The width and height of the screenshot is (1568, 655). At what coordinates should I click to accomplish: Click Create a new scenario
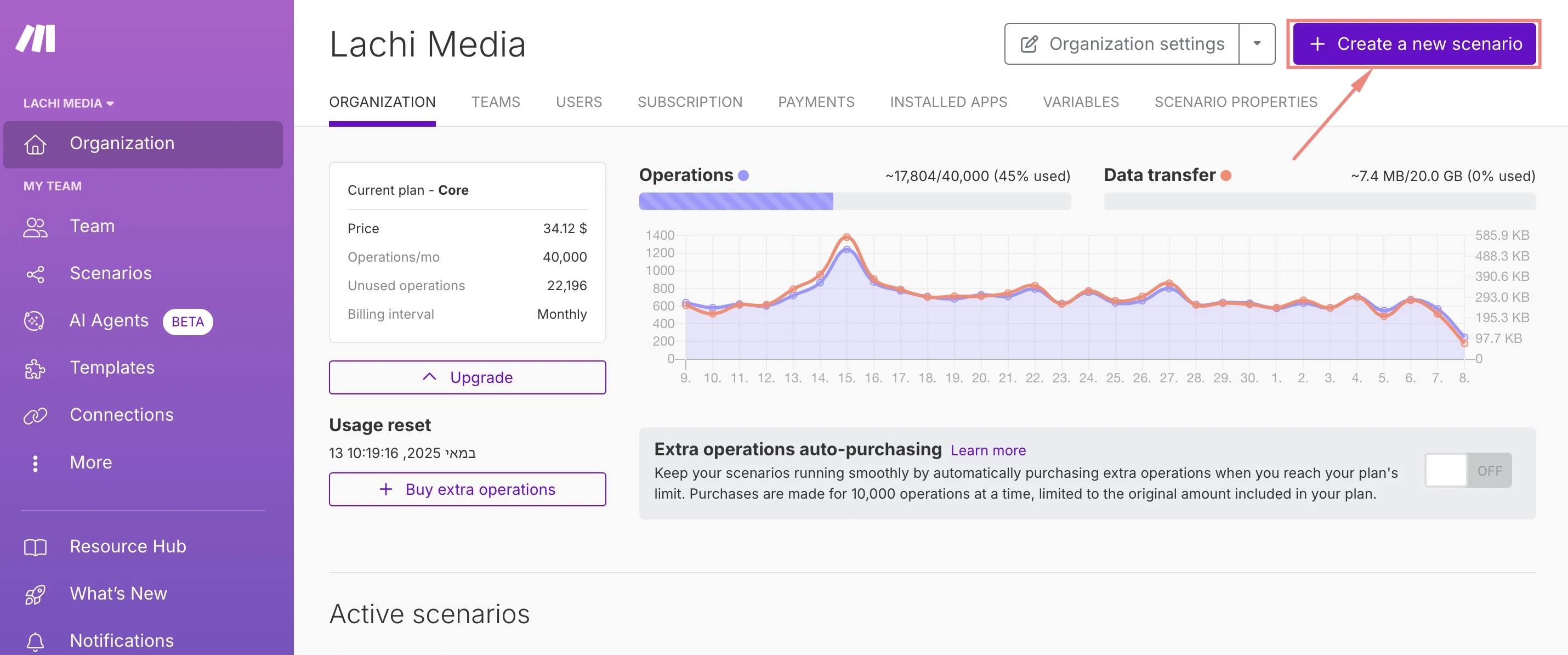(x=1414, y=44)
